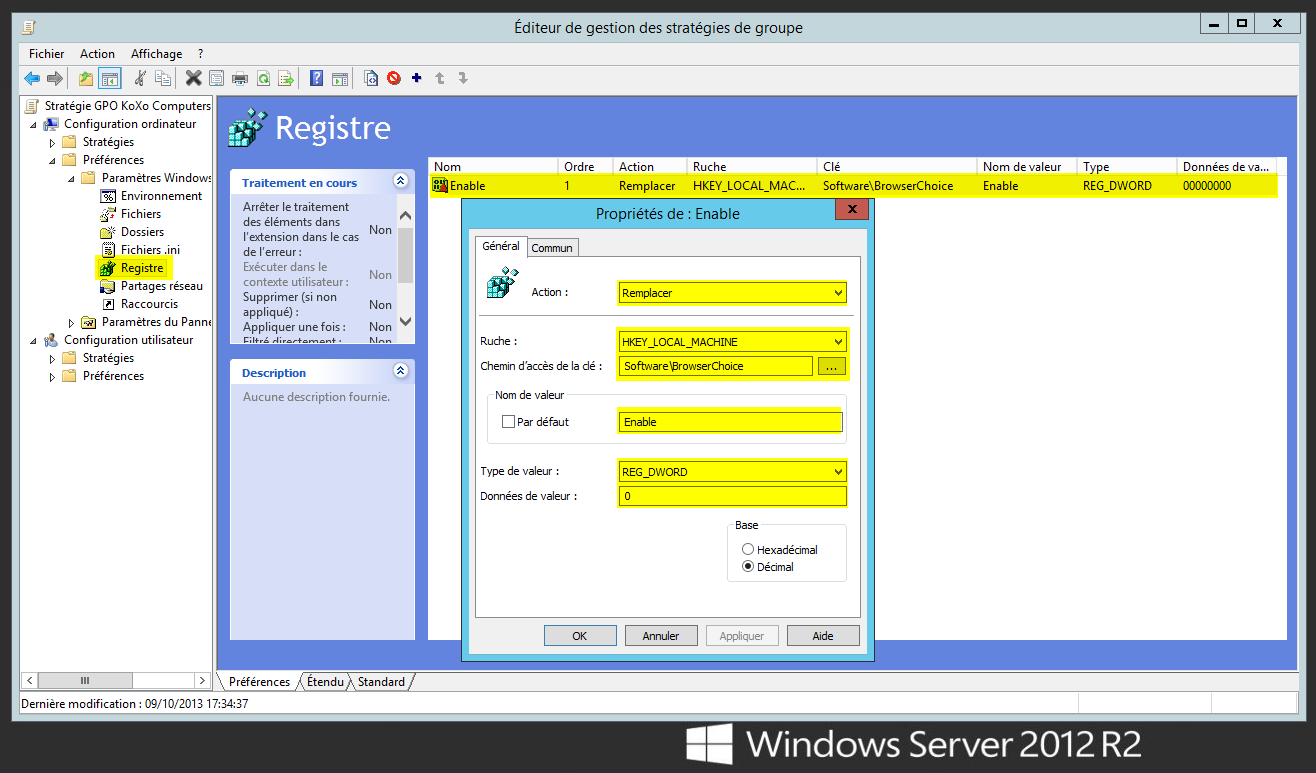Click the blue question mark help icon
Screen dimensions: 1316x773
[316, 78]
